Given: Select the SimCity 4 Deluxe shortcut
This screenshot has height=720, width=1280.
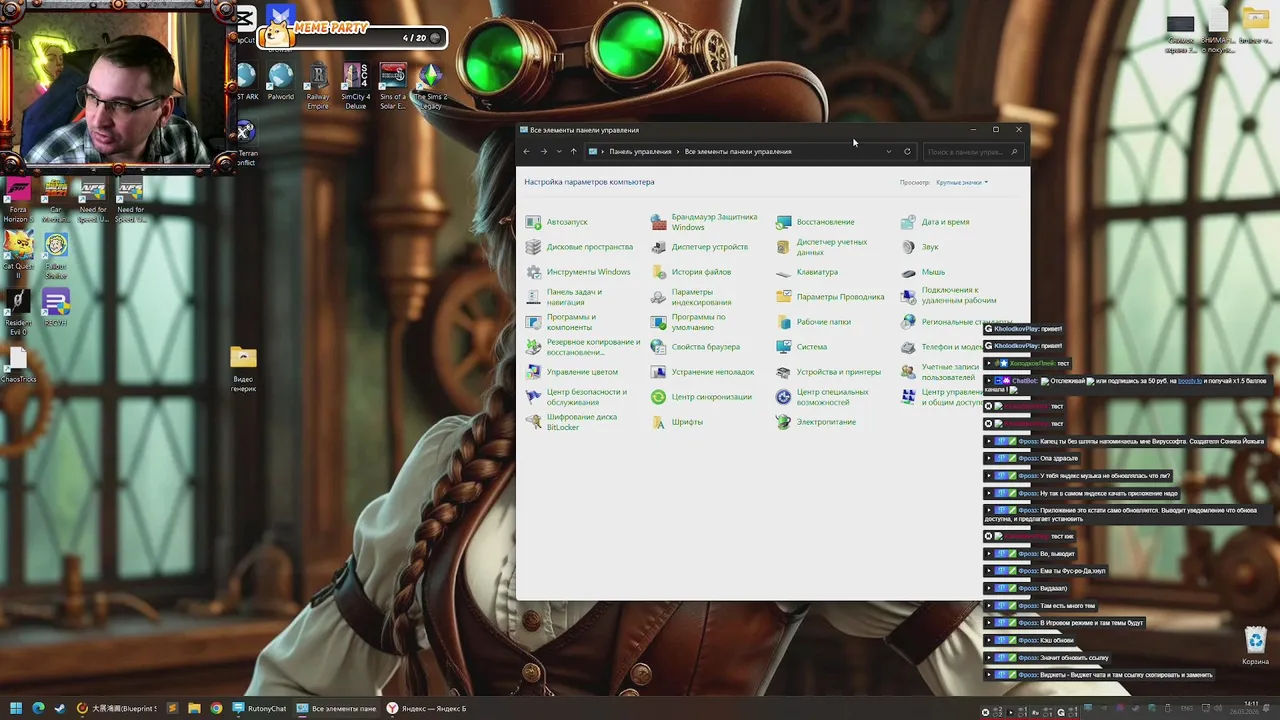Looking at the screenshot, I should click(356, 86).
